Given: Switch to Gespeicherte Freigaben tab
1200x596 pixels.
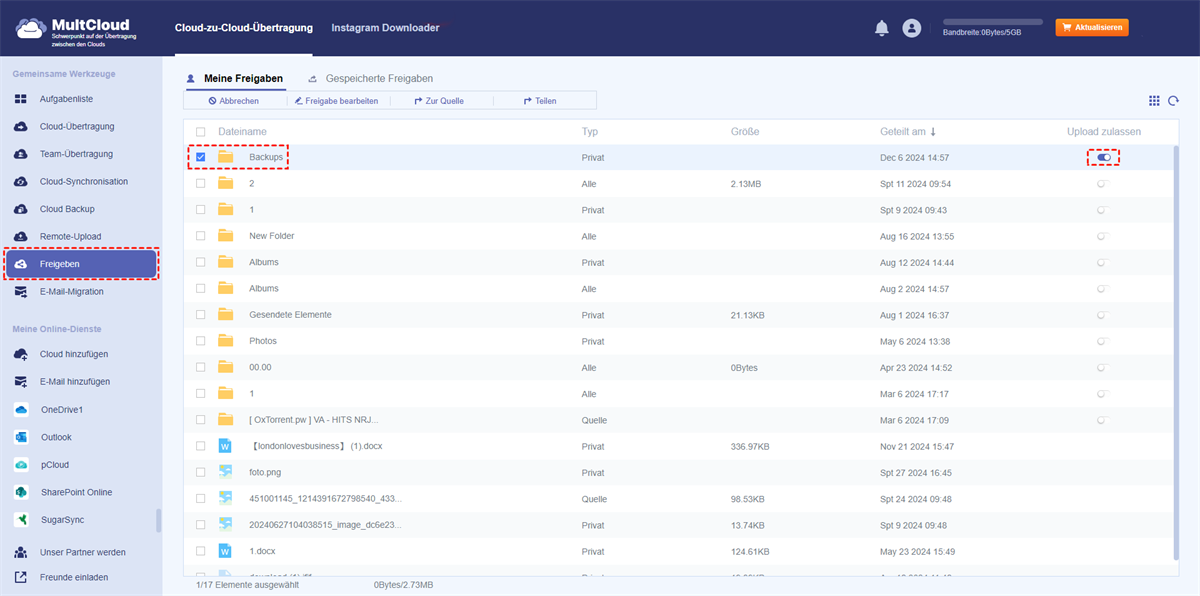Looking at the screenshot, I should click(378, 78).
